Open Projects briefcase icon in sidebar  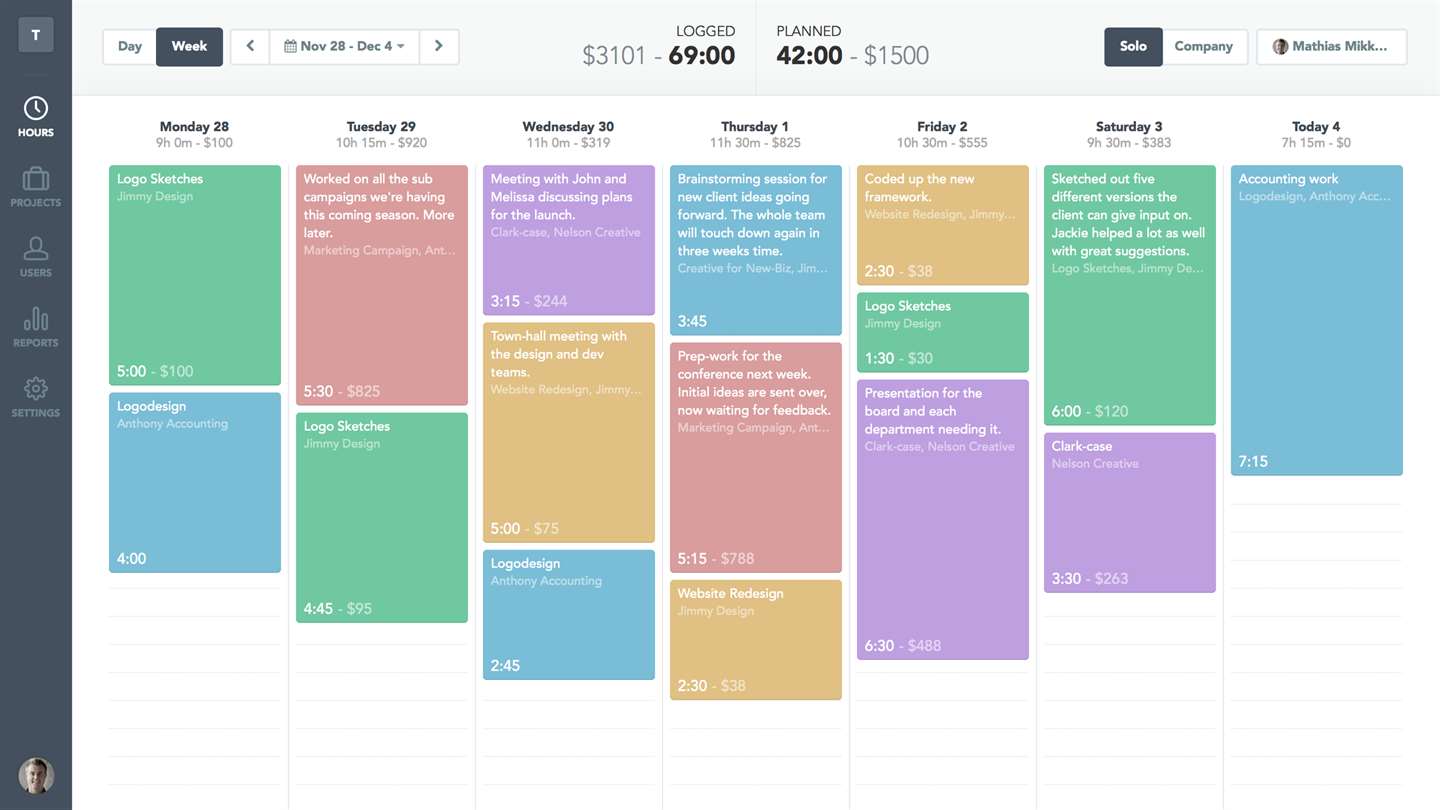[x=36, y=180]
